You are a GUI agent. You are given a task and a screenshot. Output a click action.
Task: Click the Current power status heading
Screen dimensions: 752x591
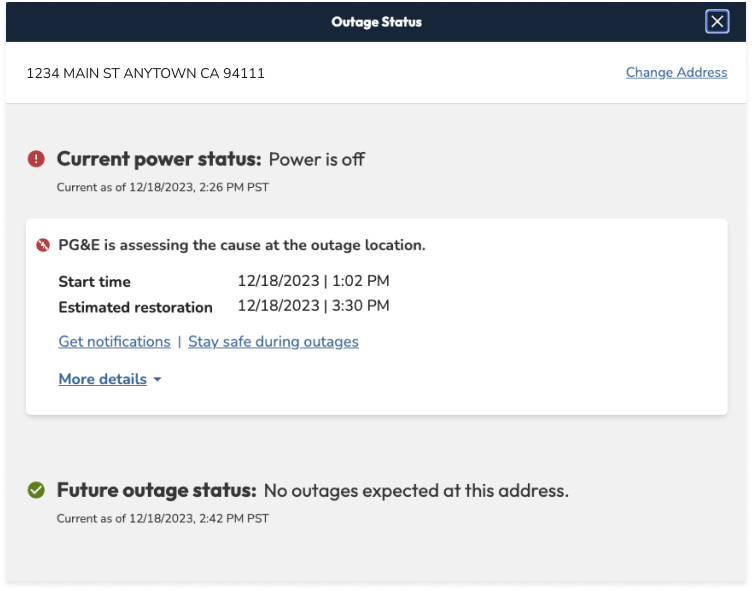click(159, 159)
